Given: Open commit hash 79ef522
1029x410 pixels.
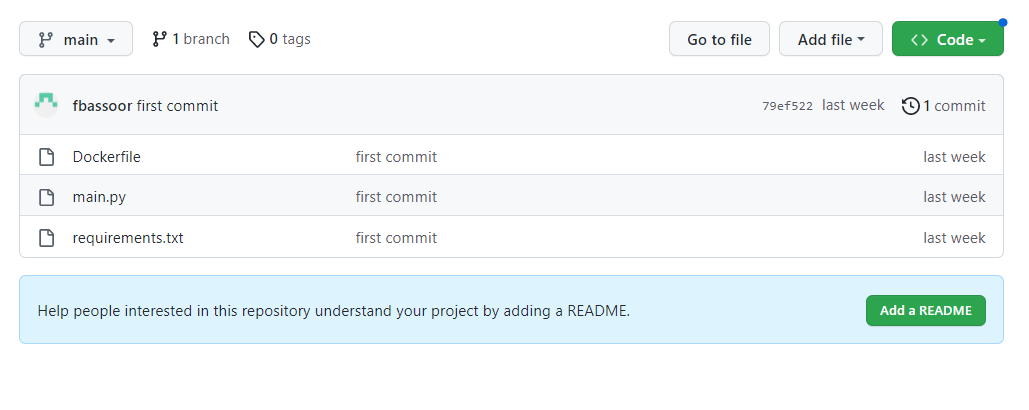Looking at the screenshot, I should (x=787, y=106).
